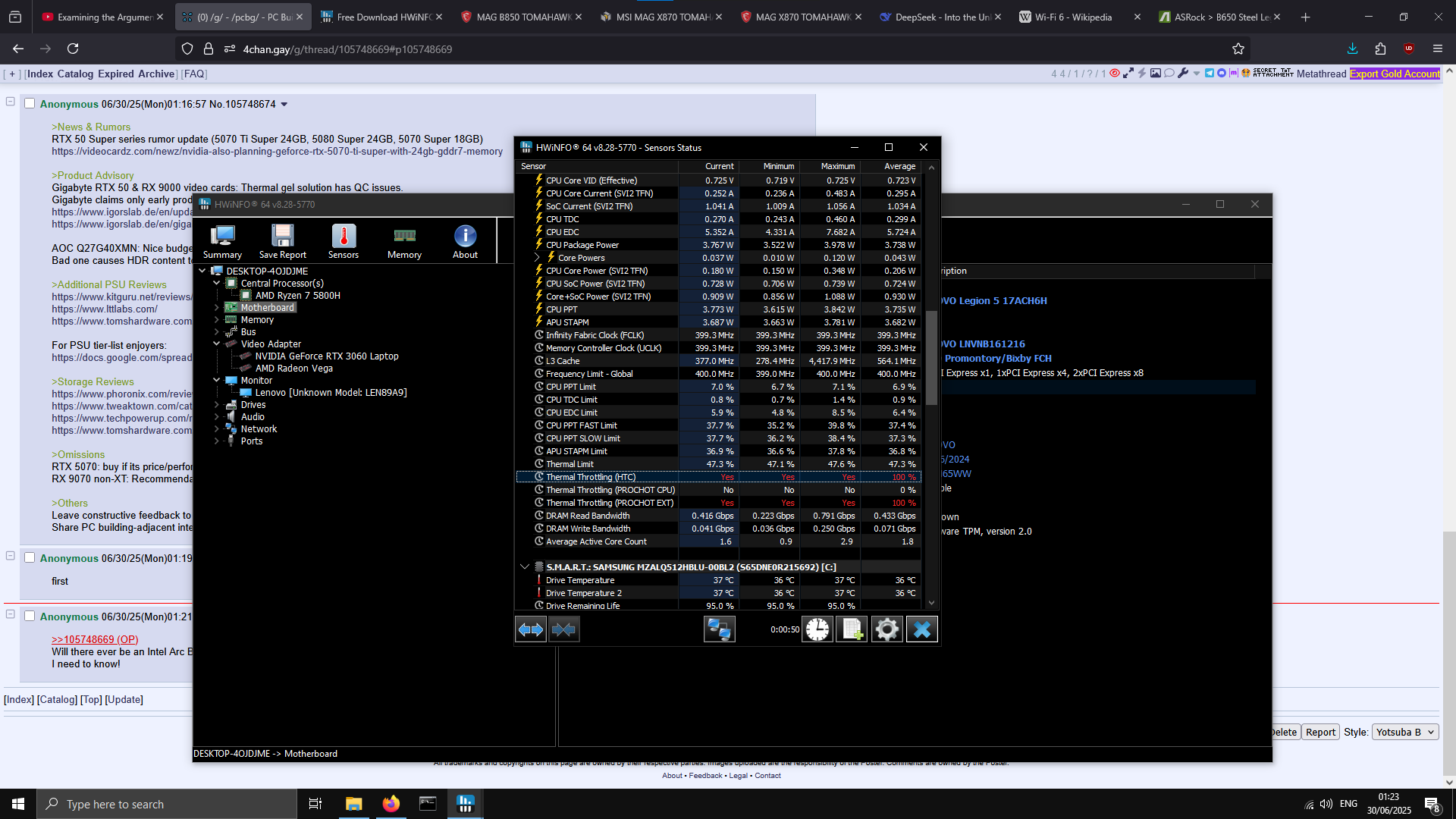The width and height of the screenshot is (1456, 819).
Task: Open the Sensors thermometer icon
Action: (344, 242)
